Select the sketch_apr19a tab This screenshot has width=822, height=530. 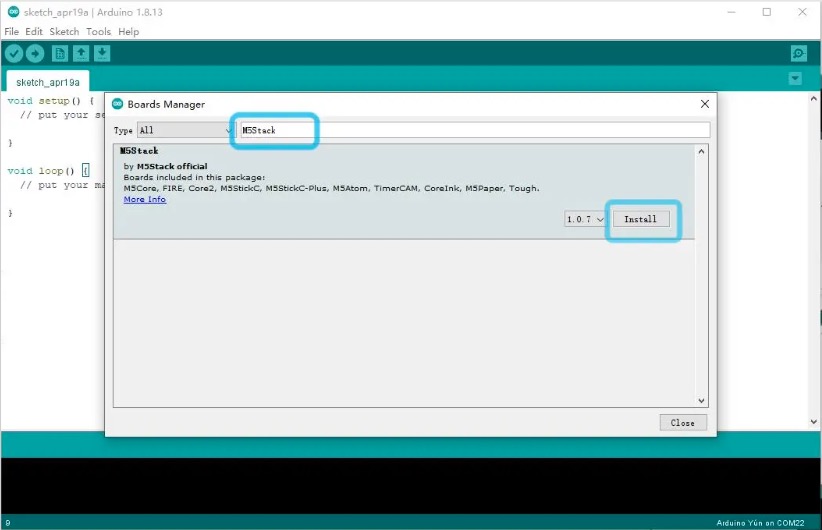tap(48, 82)
